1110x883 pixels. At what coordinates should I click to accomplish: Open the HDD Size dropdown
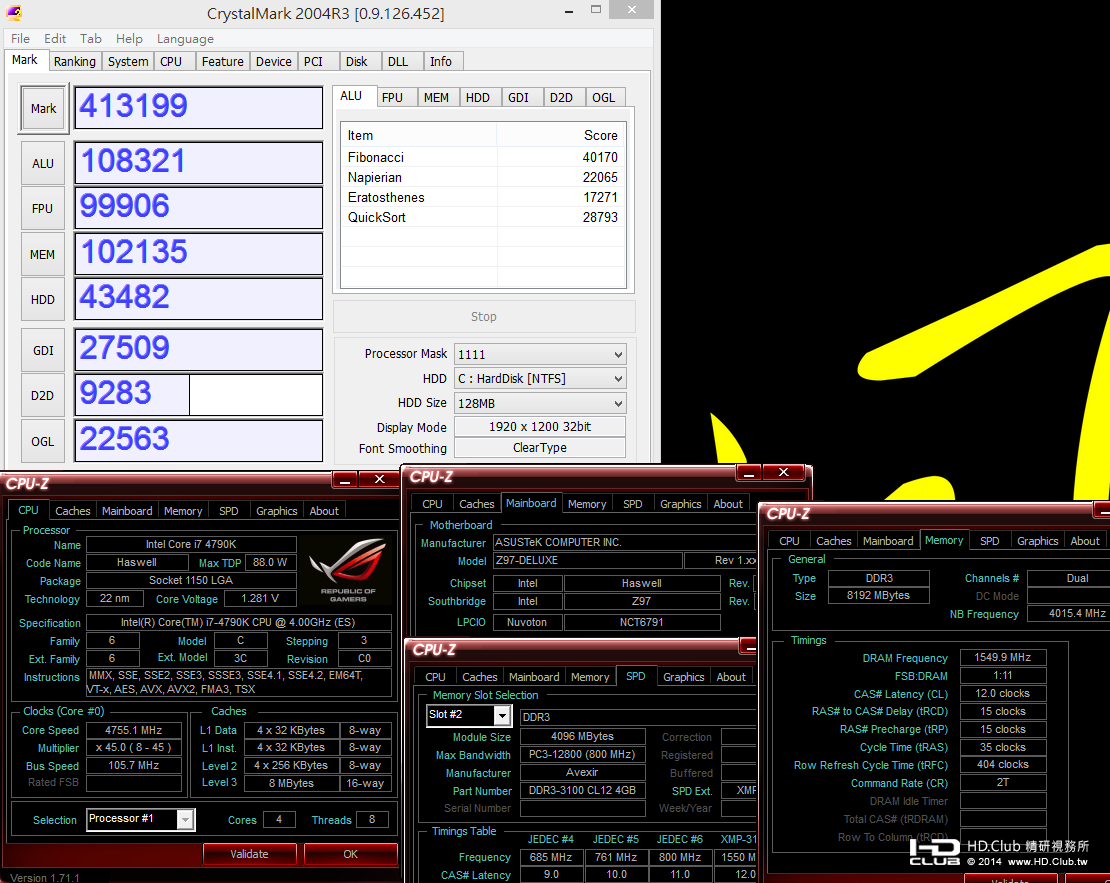pos(540,403)
